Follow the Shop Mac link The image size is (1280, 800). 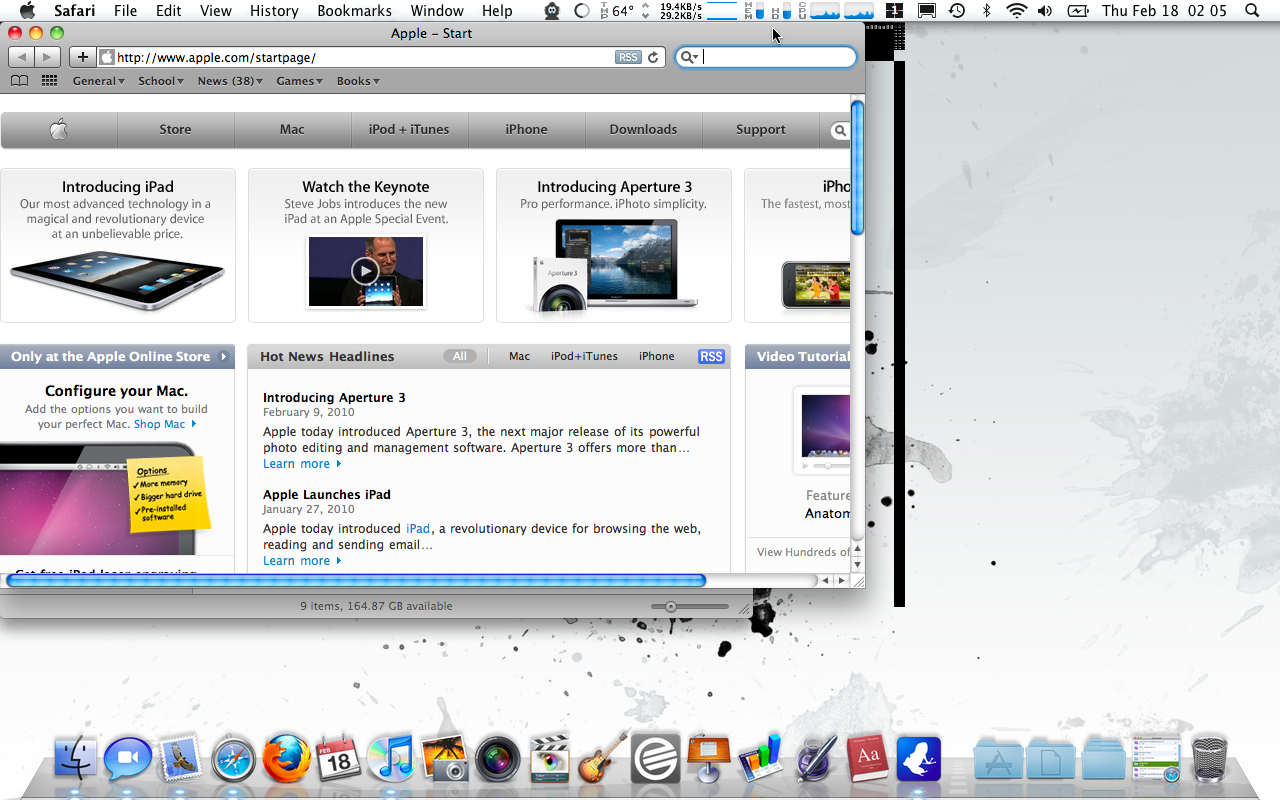[x=165, y=424]
